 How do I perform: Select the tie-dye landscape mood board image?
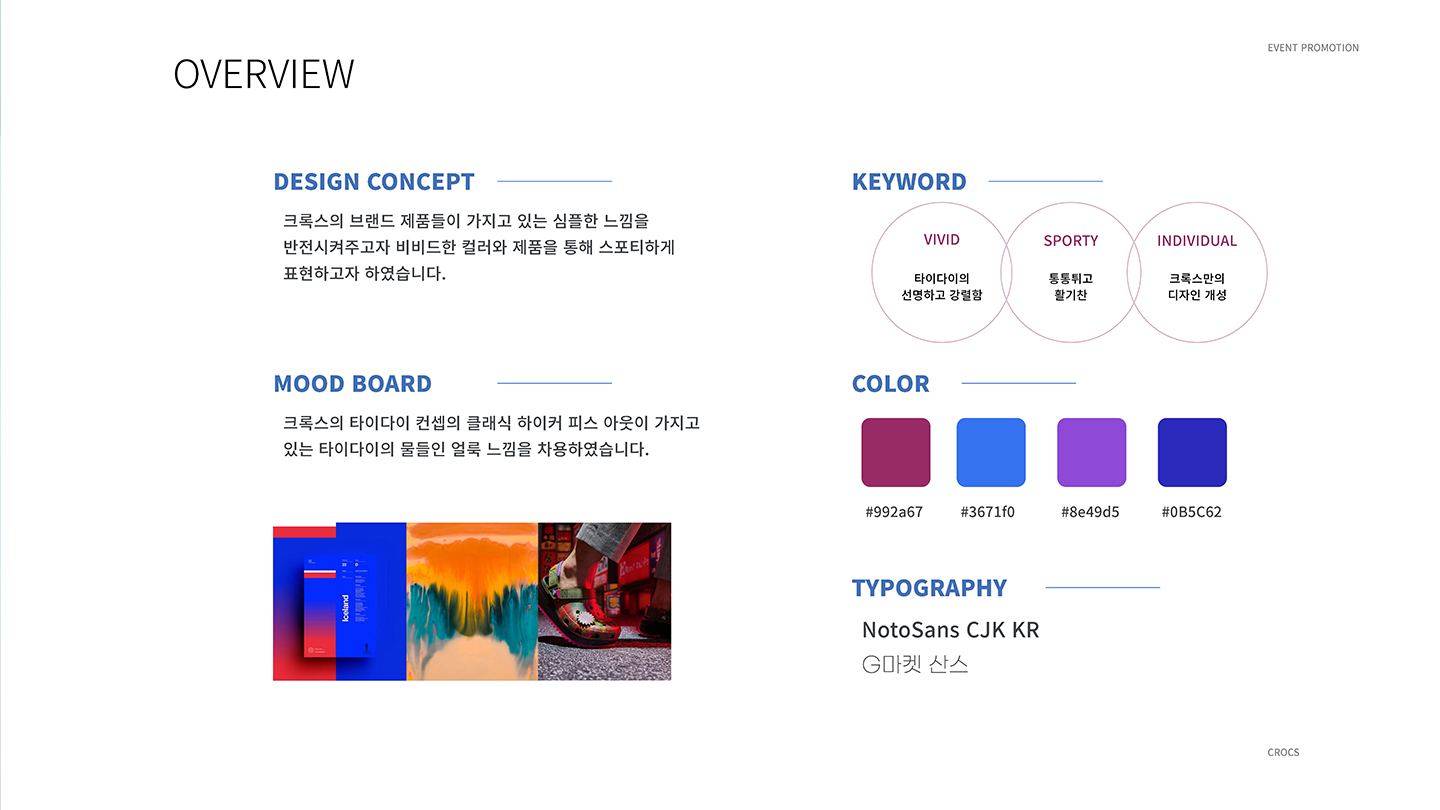(x=470, y=600)
